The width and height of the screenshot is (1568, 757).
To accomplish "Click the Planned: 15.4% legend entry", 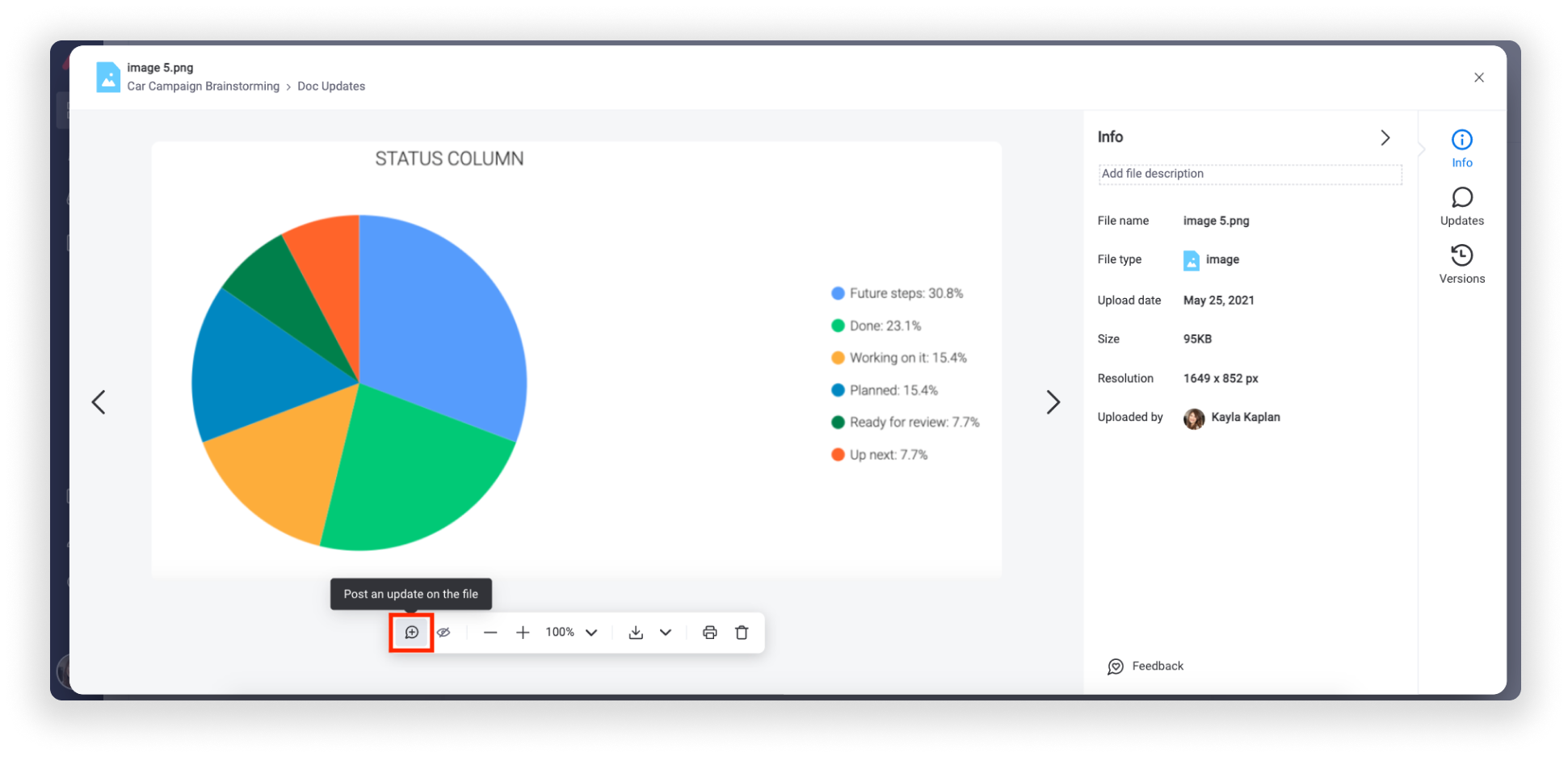I will point(885,390).
